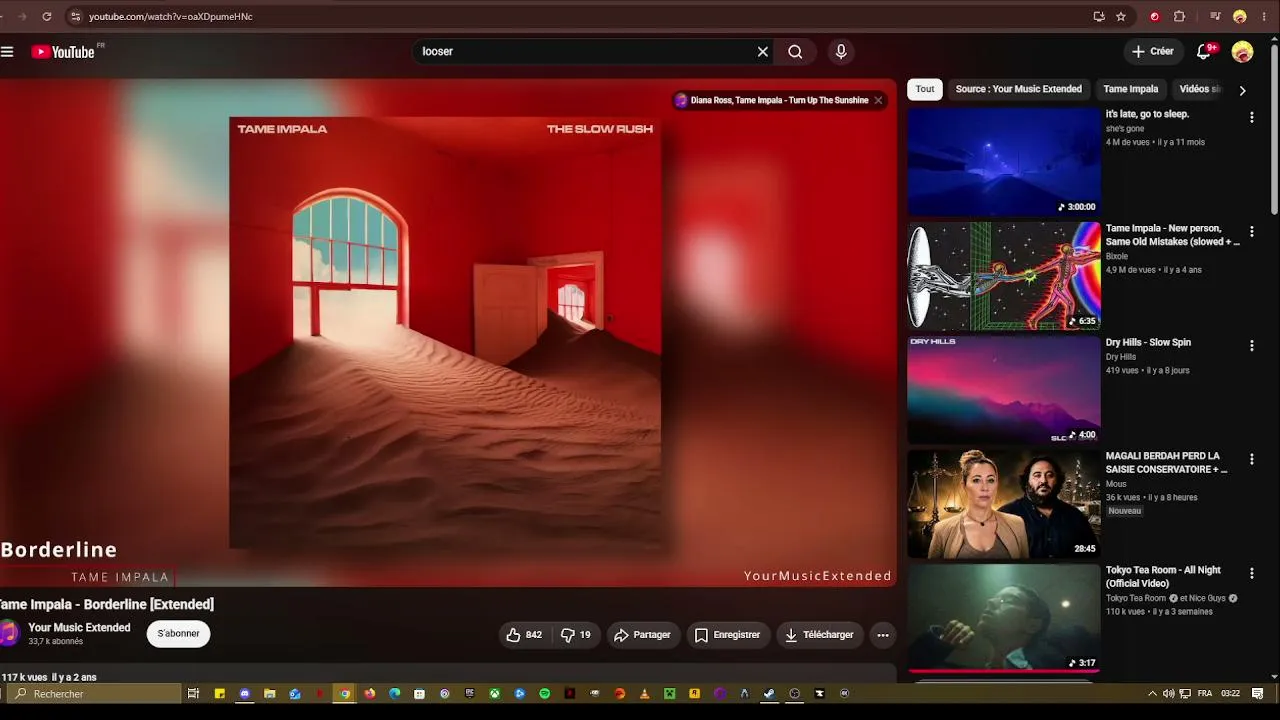Open Discord from the taskbar

245,694
